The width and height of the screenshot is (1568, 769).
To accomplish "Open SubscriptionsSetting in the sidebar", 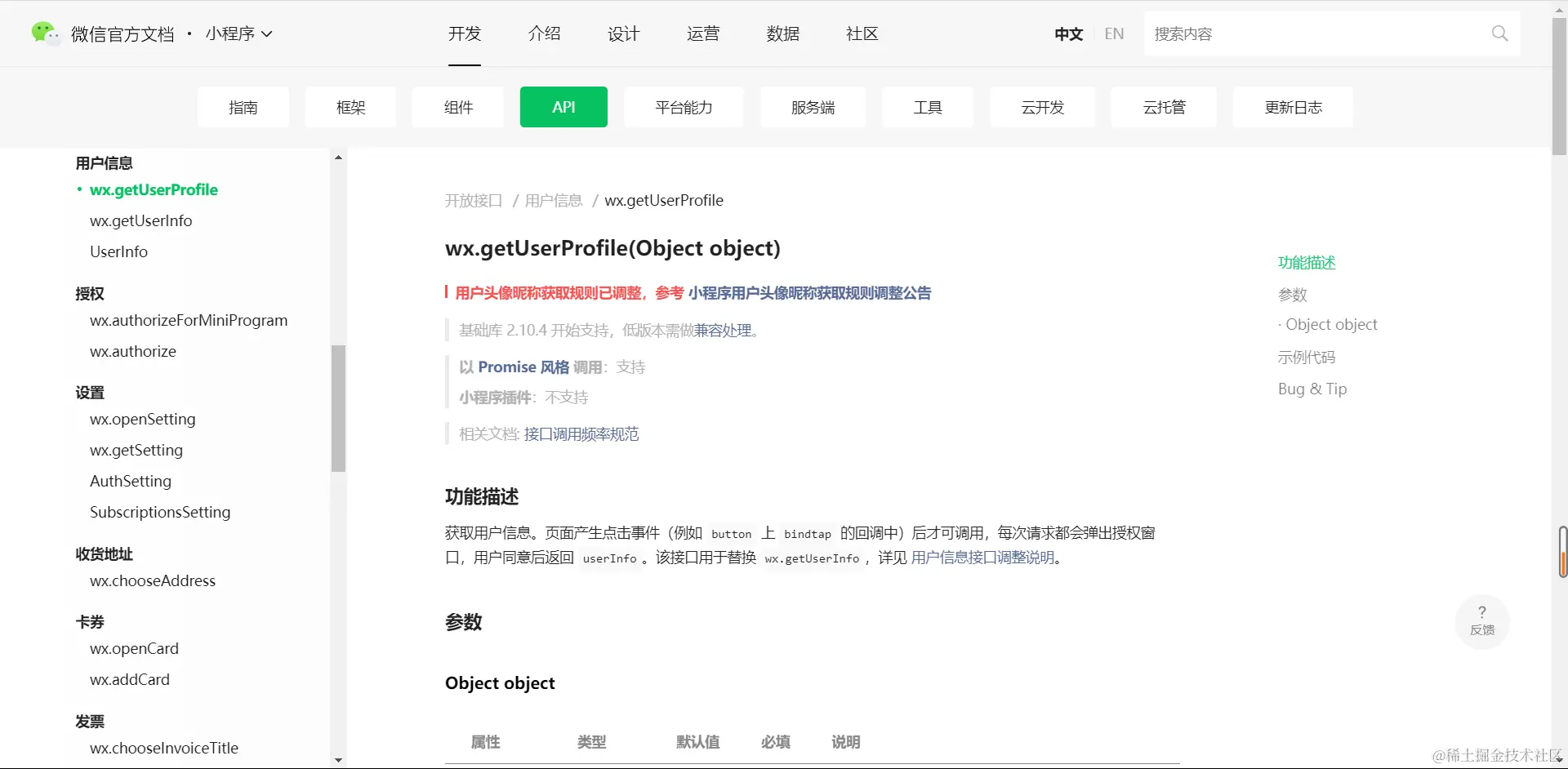I will coord(160,512).
